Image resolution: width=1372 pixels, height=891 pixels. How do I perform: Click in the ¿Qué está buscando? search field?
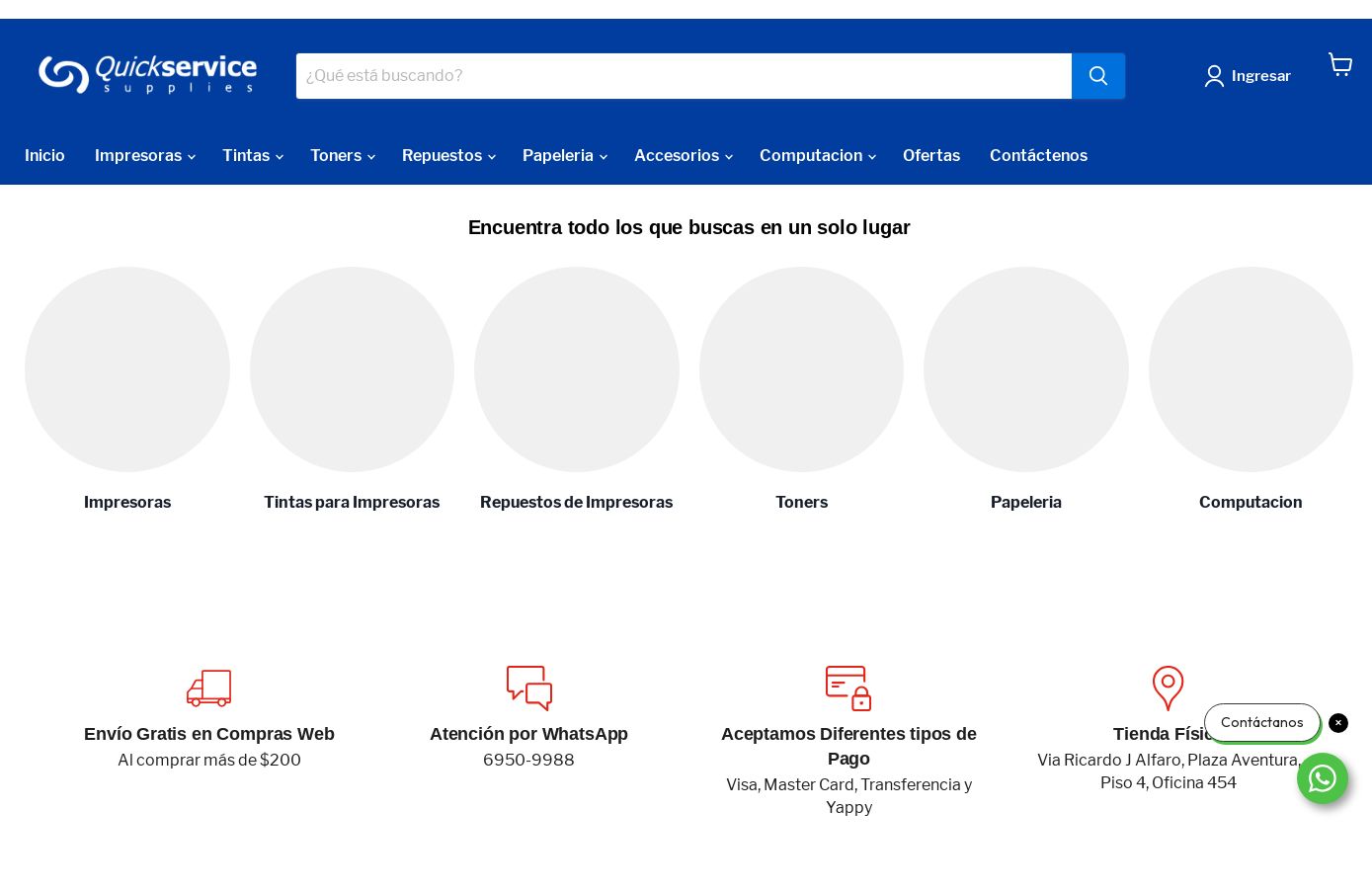pos(683,76)
